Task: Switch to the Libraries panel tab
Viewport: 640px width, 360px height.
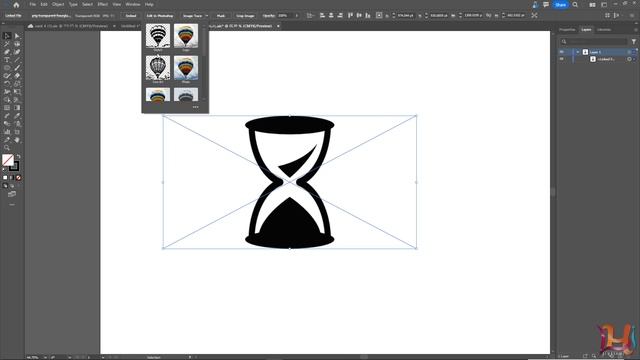Action: [x=604, y=30]
